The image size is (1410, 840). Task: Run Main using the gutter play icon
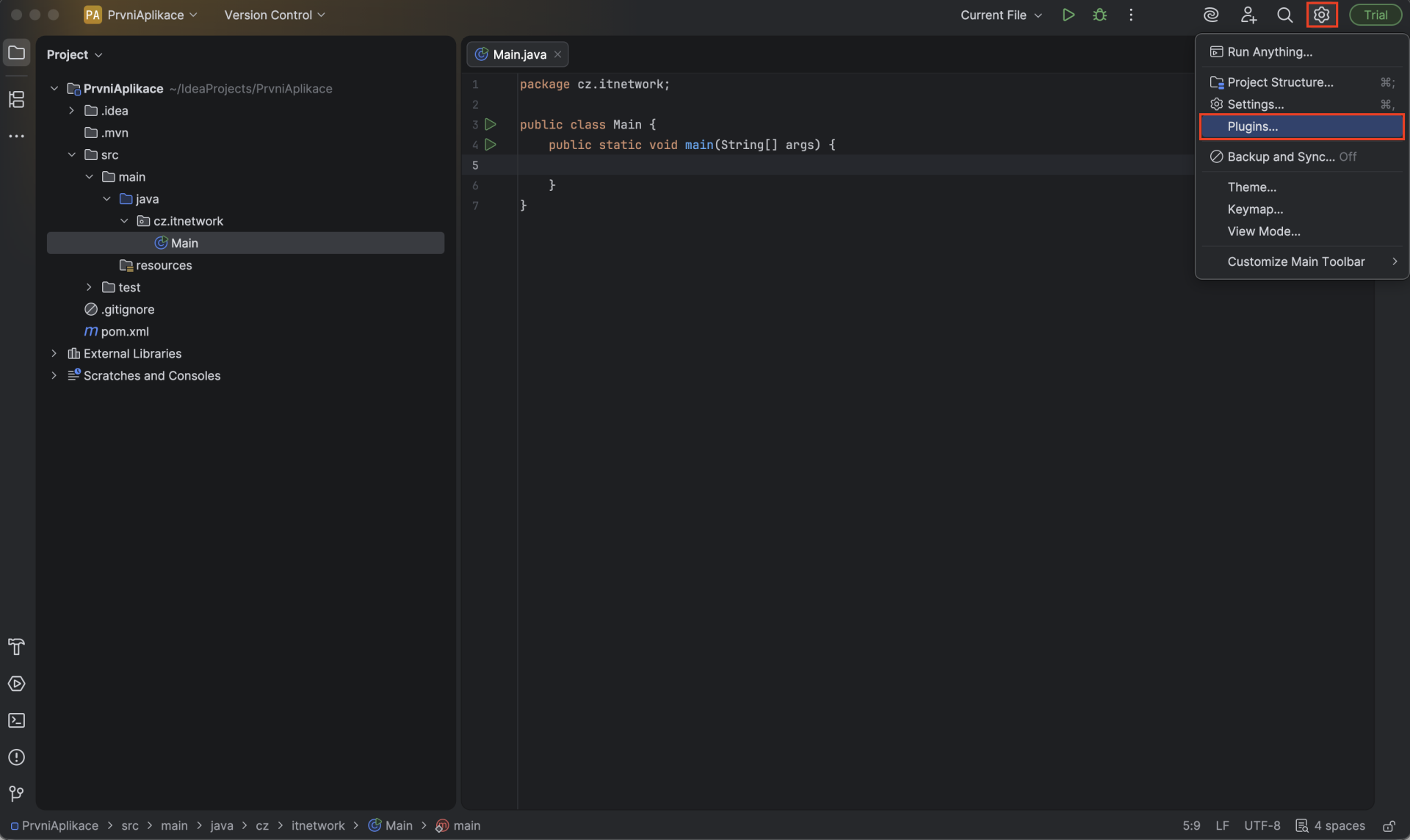(x=491, y=124)
